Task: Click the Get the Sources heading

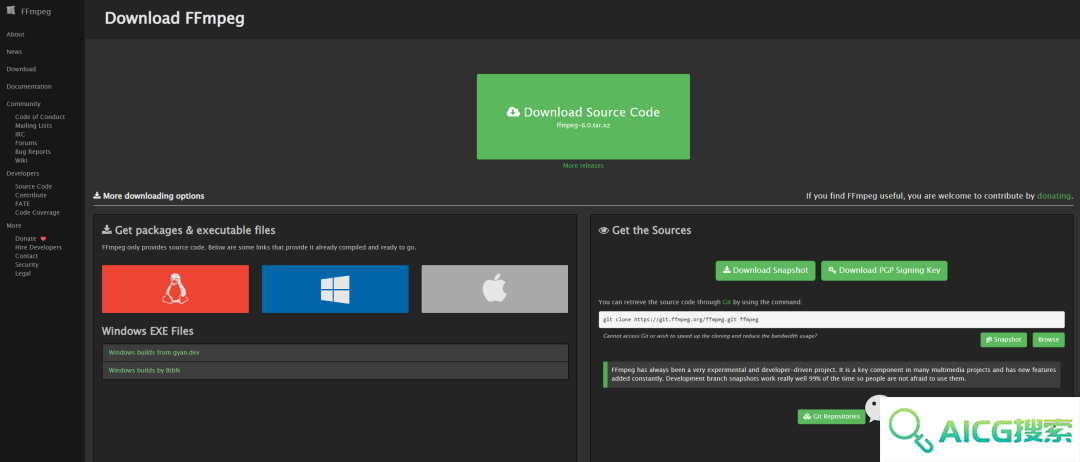Action: [x=645, y=230]
